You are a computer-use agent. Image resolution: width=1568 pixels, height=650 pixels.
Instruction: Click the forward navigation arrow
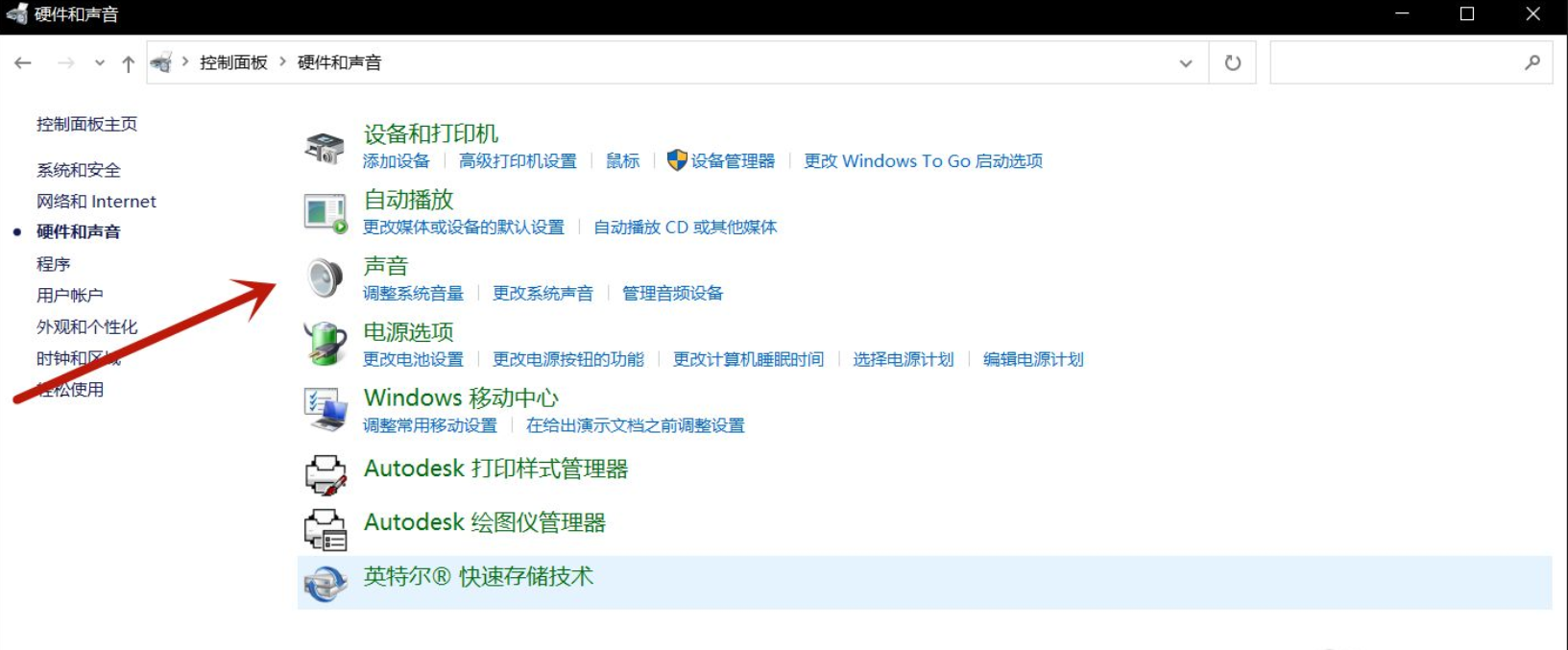point(66,62)
